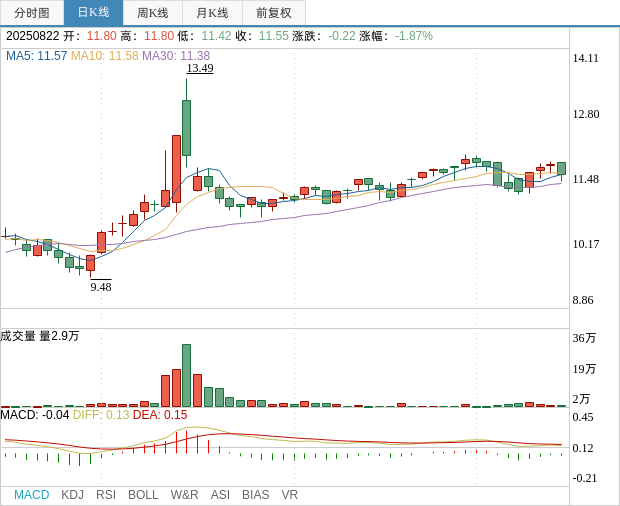
Task: Select the MACD indicator
Action: [32, 495]
